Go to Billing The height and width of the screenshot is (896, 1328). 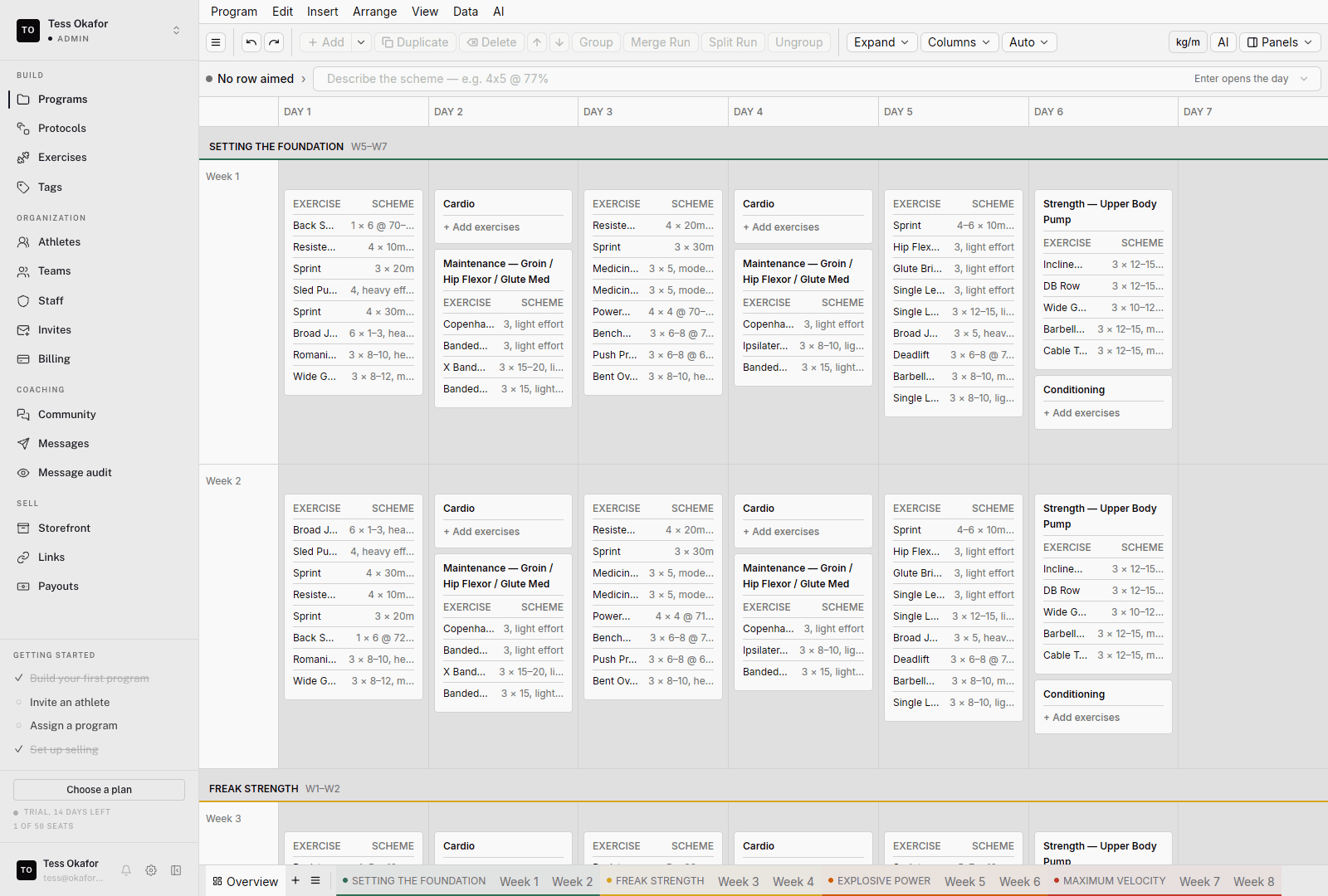pos(100,359)
